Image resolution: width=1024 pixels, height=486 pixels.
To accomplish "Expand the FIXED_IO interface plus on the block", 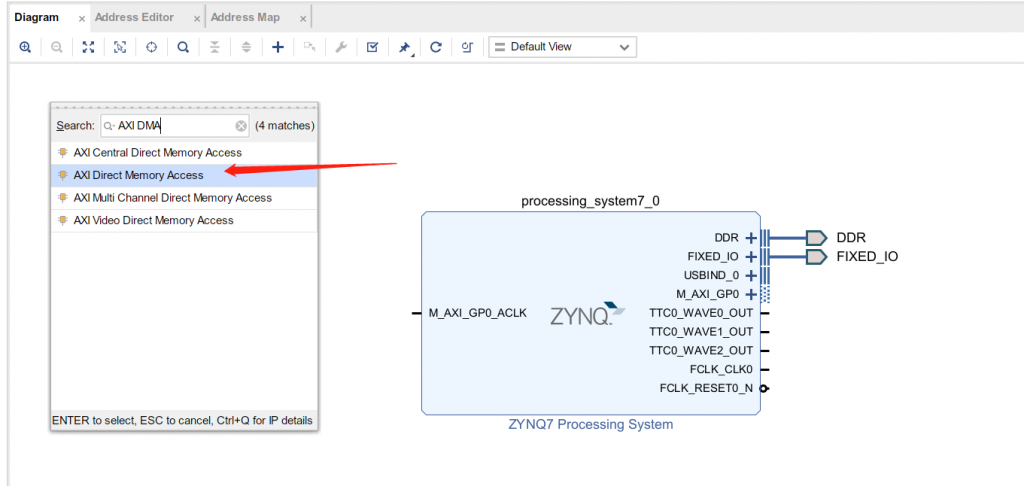I will click(x=751, y=257).
